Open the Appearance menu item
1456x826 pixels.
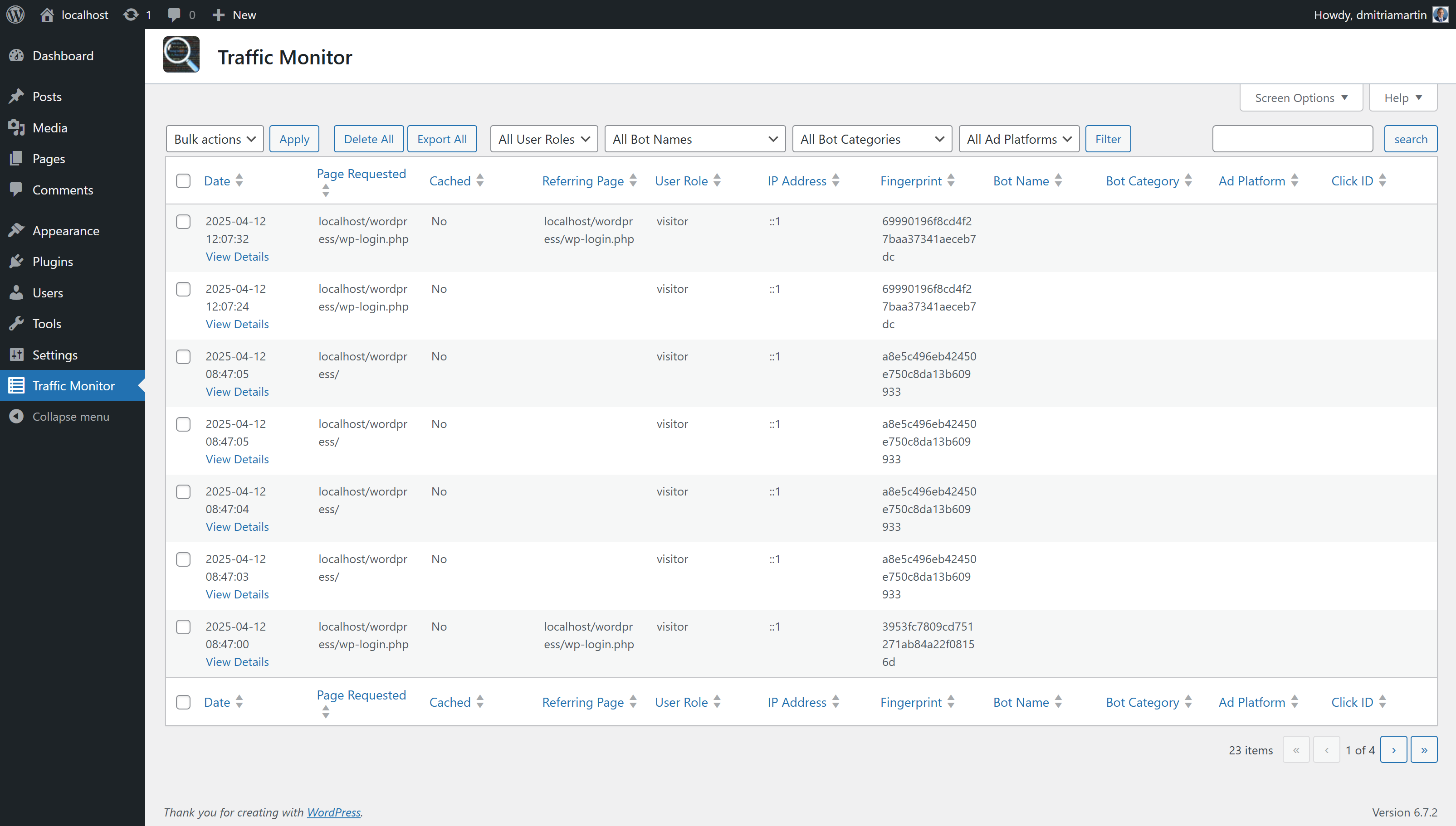click(x=73, y=231)
